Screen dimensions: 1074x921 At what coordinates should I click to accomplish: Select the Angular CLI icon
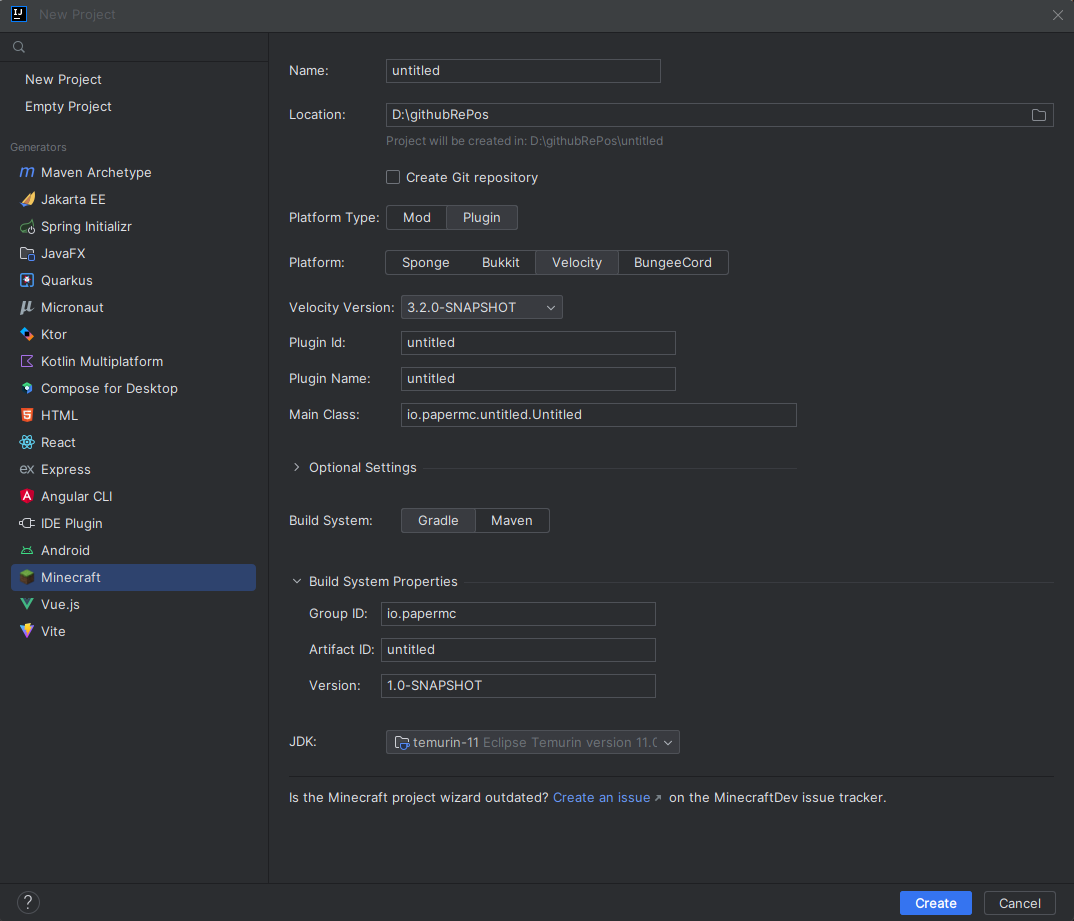(27, 497)
